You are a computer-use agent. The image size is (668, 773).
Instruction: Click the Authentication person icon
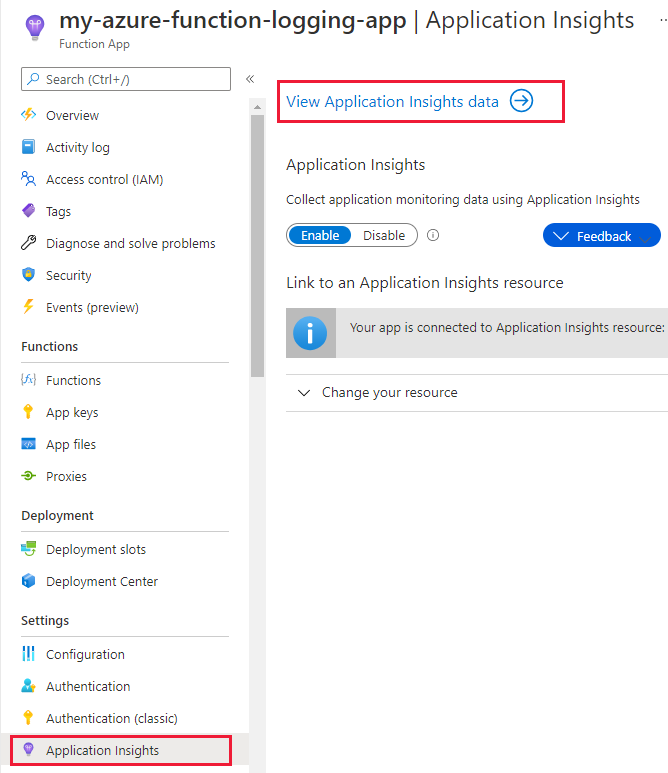pos(29,686)
